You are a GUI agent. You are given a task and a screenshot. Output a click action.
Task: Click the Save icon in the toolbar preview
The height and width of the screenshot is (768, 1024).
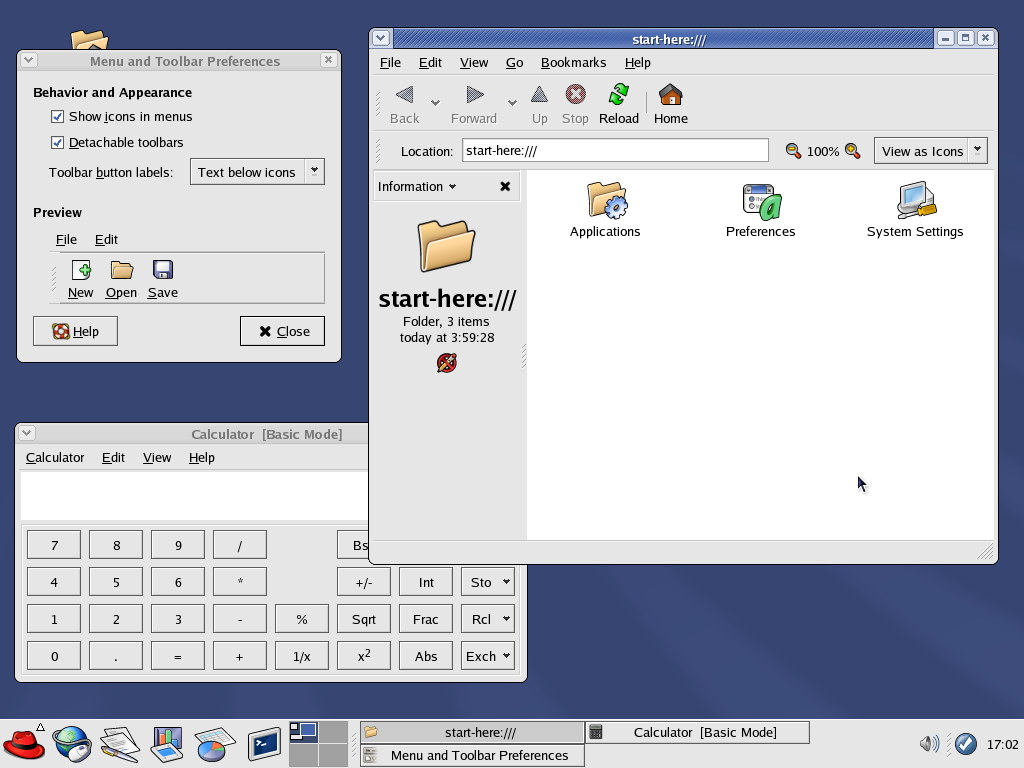click(x=163, y=270)
